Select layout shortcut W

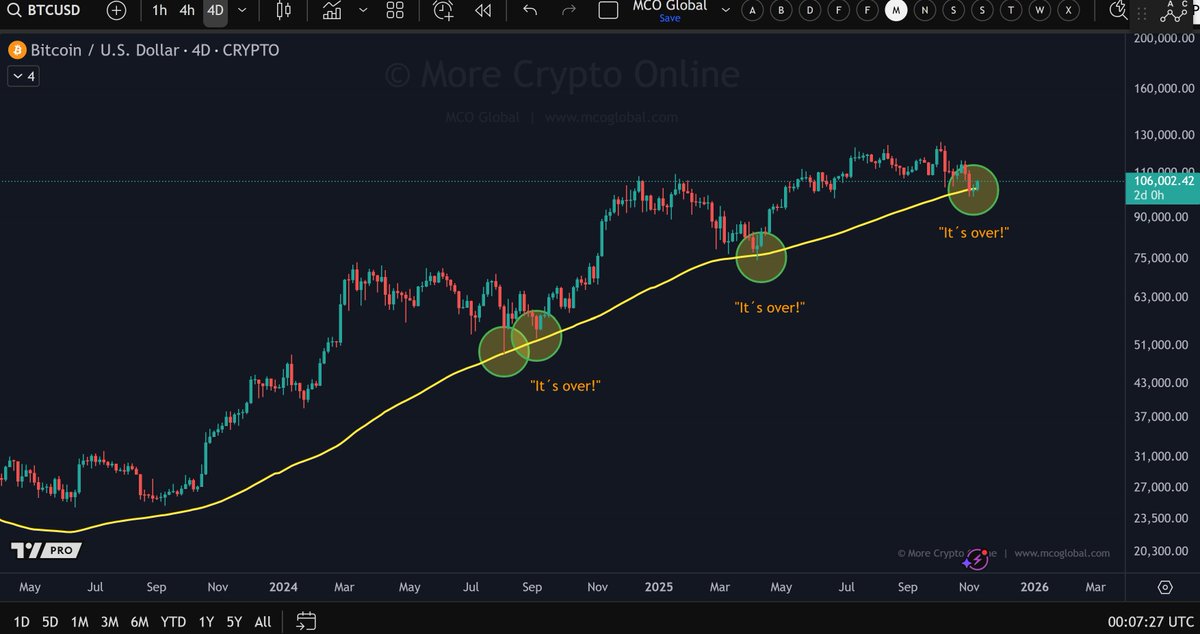coord(1042,11)
